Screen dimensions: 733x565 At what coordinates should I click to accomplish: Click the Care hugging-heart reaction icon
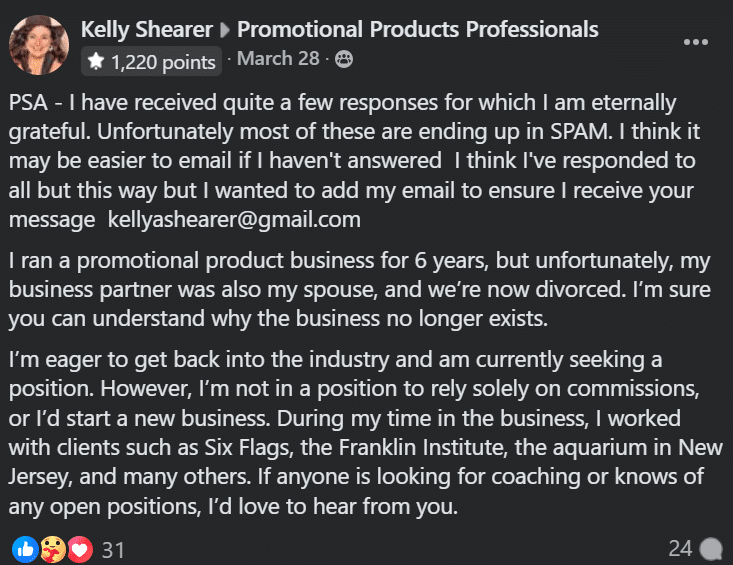pos(53,549)
